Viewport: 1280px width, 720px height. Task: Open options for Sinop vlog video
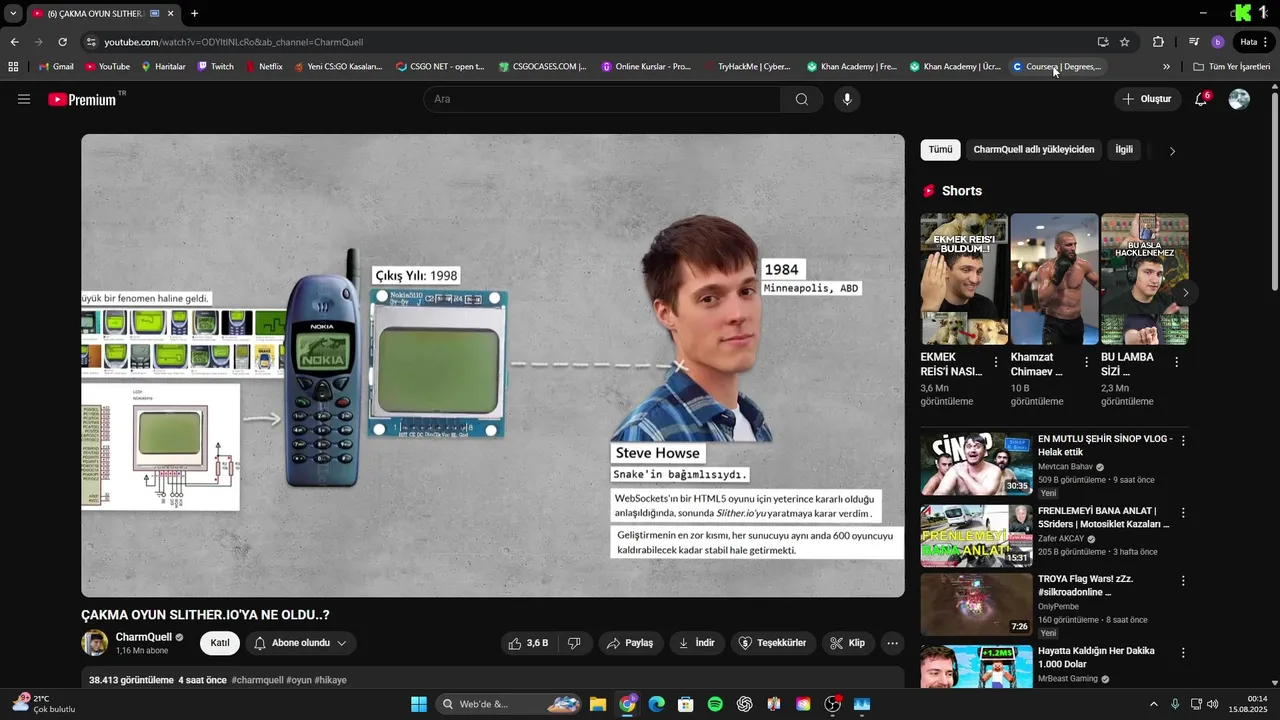point(1183,440)
